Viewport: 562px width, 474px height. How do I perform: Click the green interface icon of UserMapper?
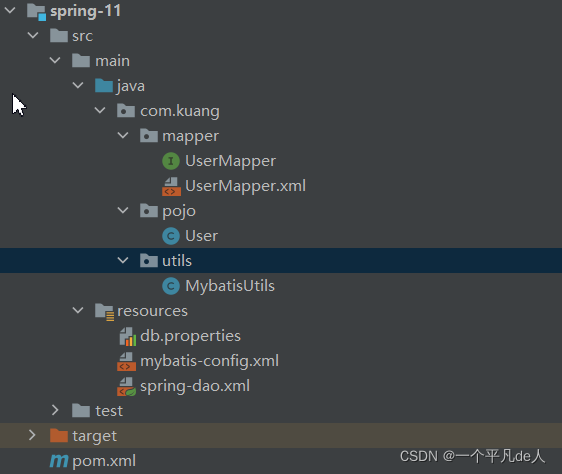coord(171,161)
